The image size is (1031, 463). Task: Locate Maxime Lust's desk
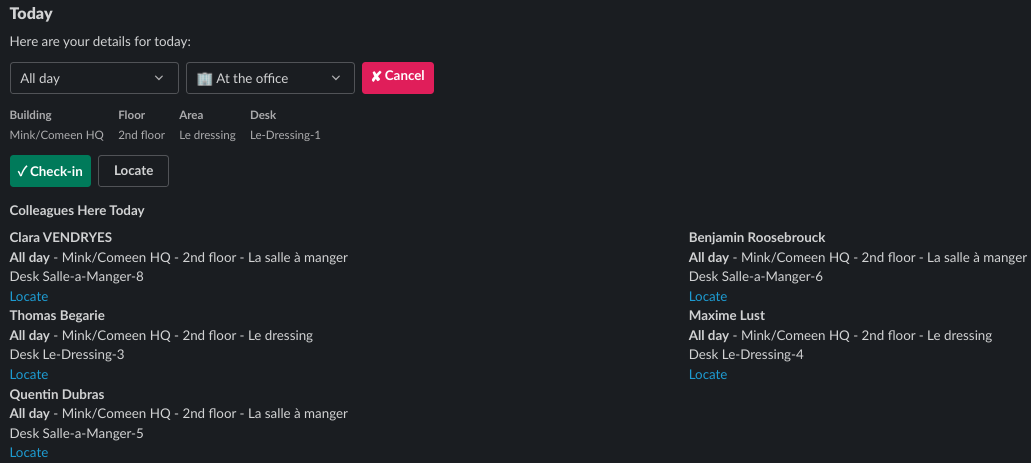point(708,374)
